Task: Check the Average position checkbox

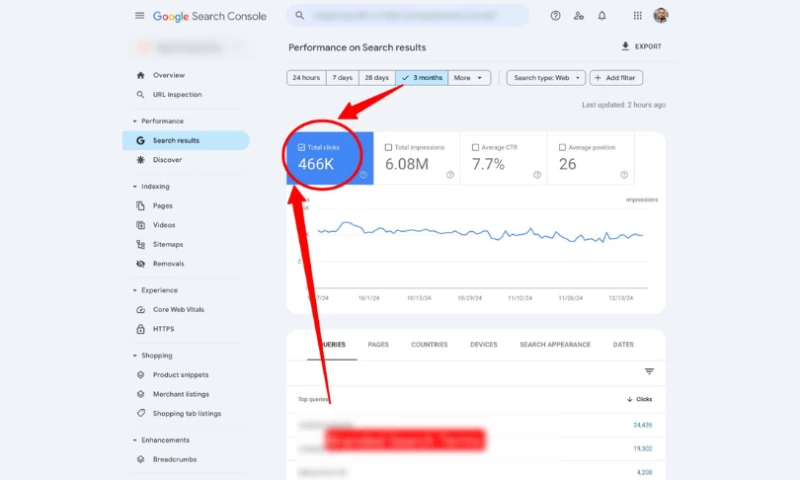Action: click(x=562, y=147)
